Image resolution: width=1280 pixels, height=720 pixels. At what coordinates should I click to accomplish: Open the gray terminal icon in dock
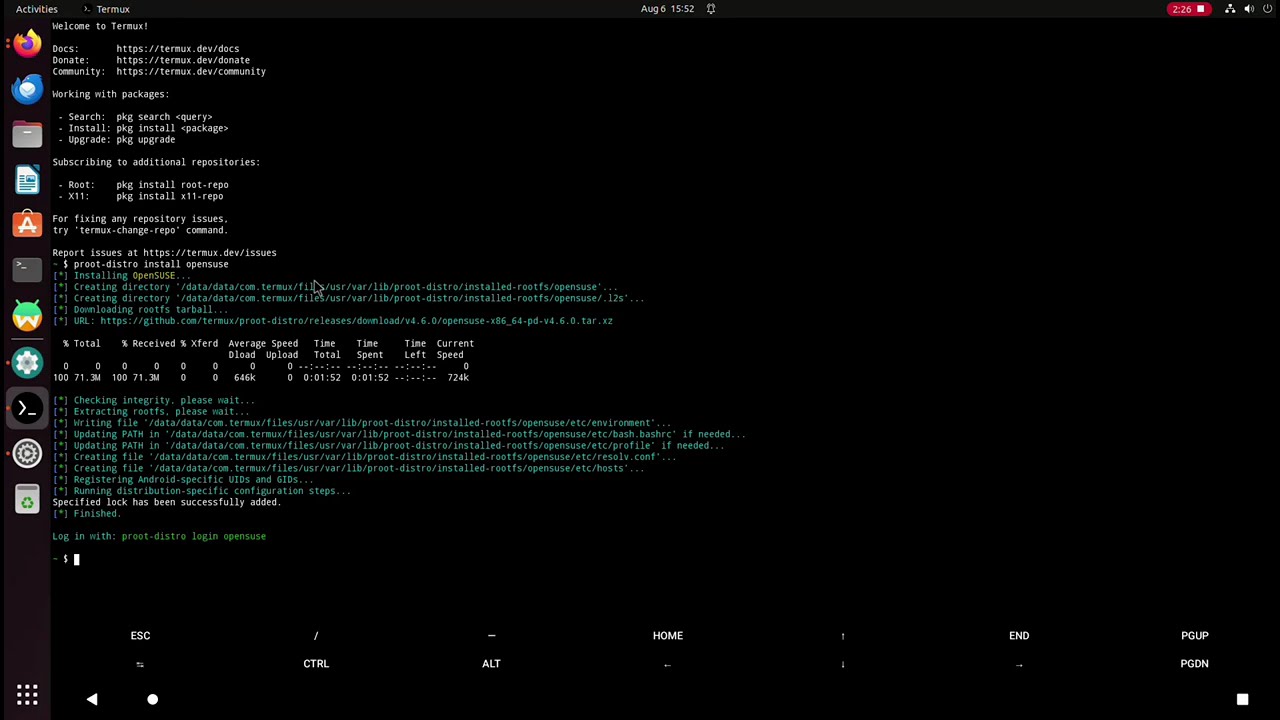click(x=27, y=271)
